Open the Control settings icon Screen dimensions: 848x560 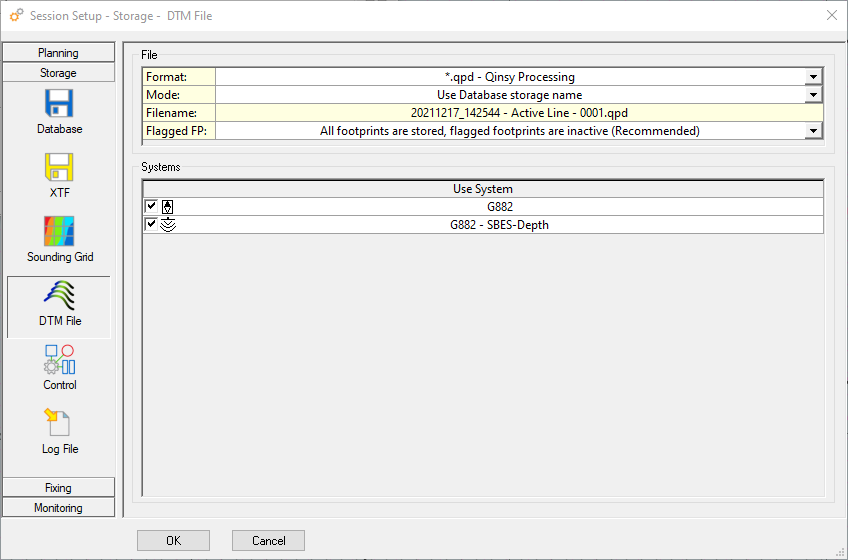(x=59, y=360)
